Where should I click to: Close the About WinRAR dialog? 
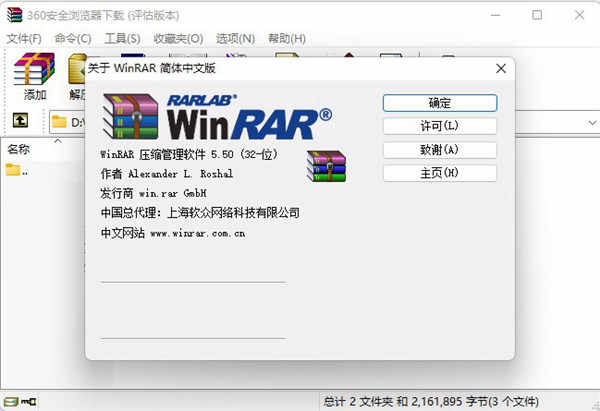(501, 69)
